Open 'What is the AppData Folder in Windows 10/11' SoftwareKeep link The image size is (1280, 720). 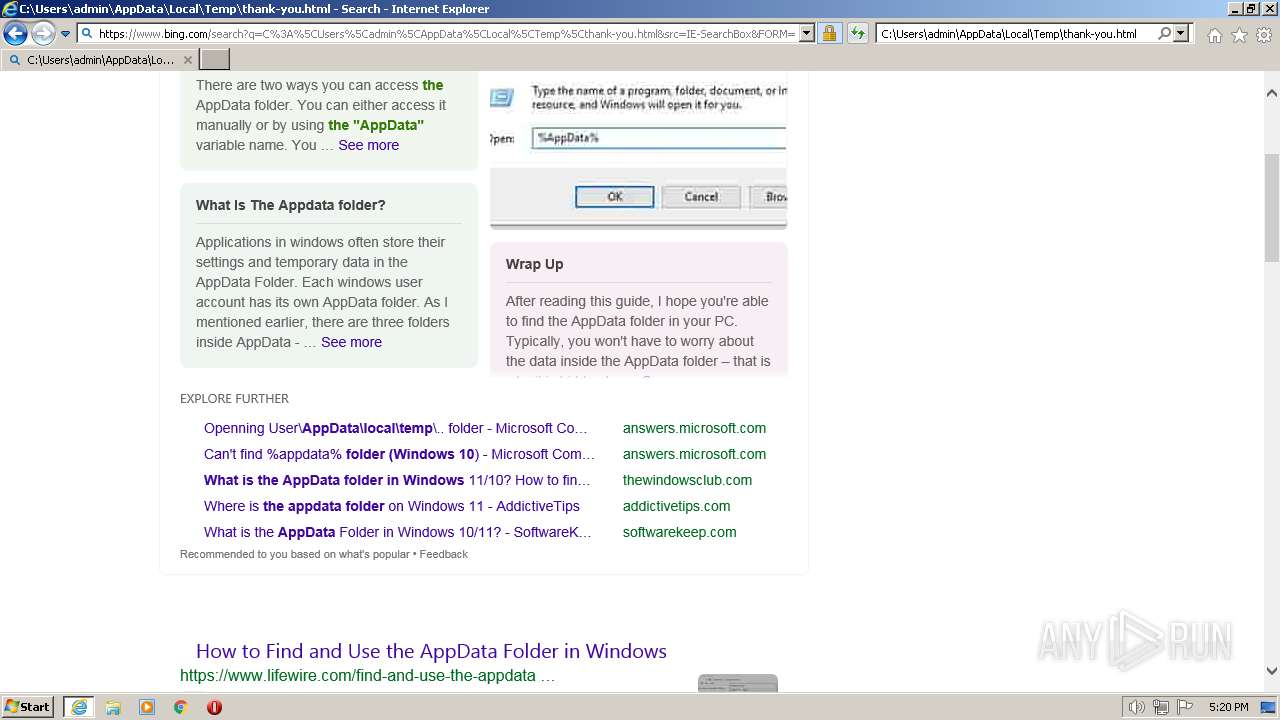pyautogui.click(x=398, y=532)
